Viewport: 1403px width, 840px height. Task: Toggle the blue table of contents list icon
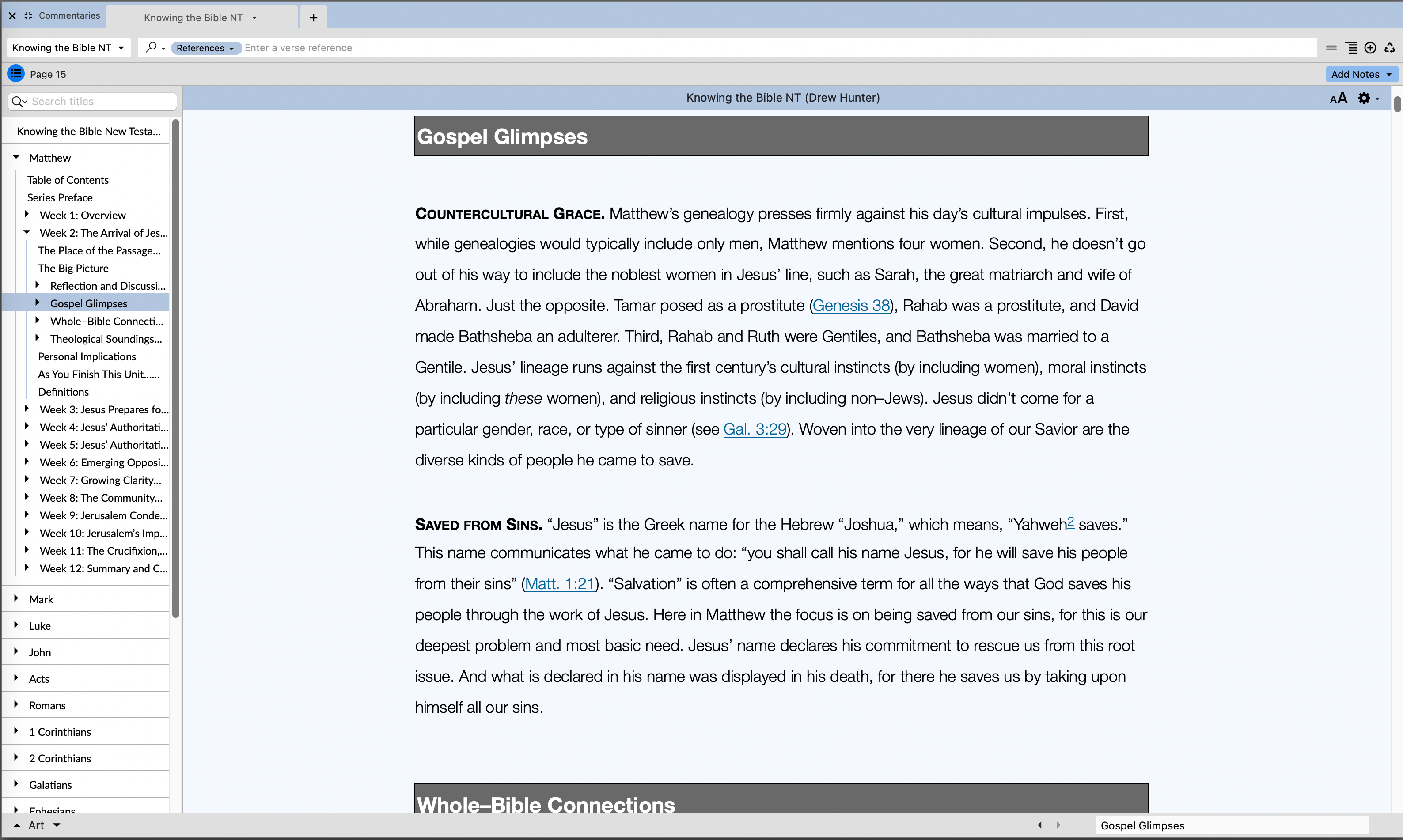click(16, 74)
